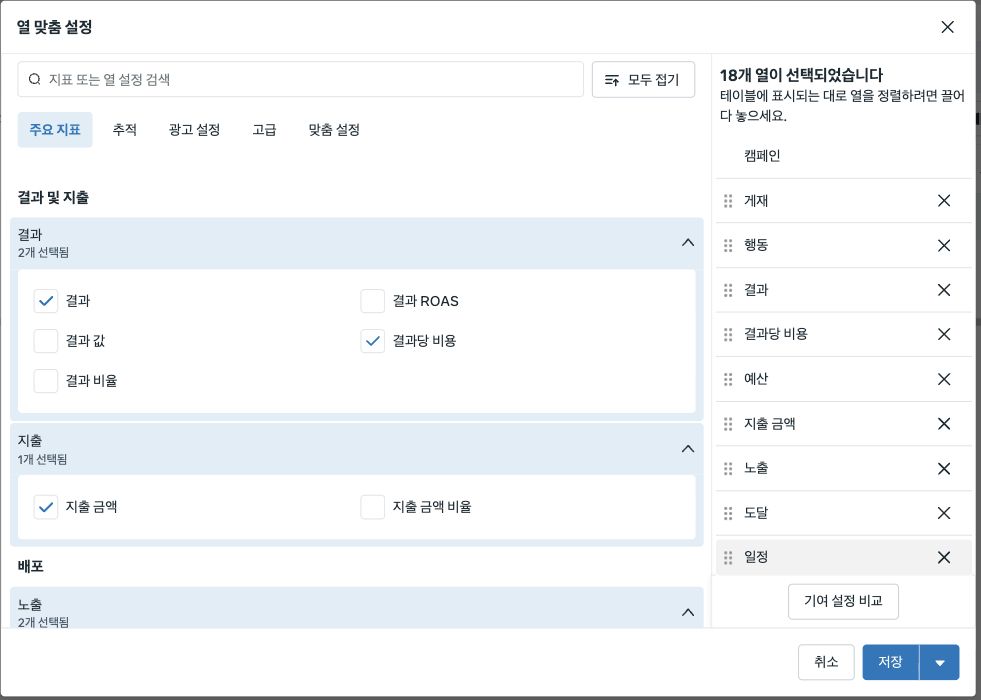Switch to the 주요 지표 tab
The width and height of the screenshot is (981, 700).
55,129
